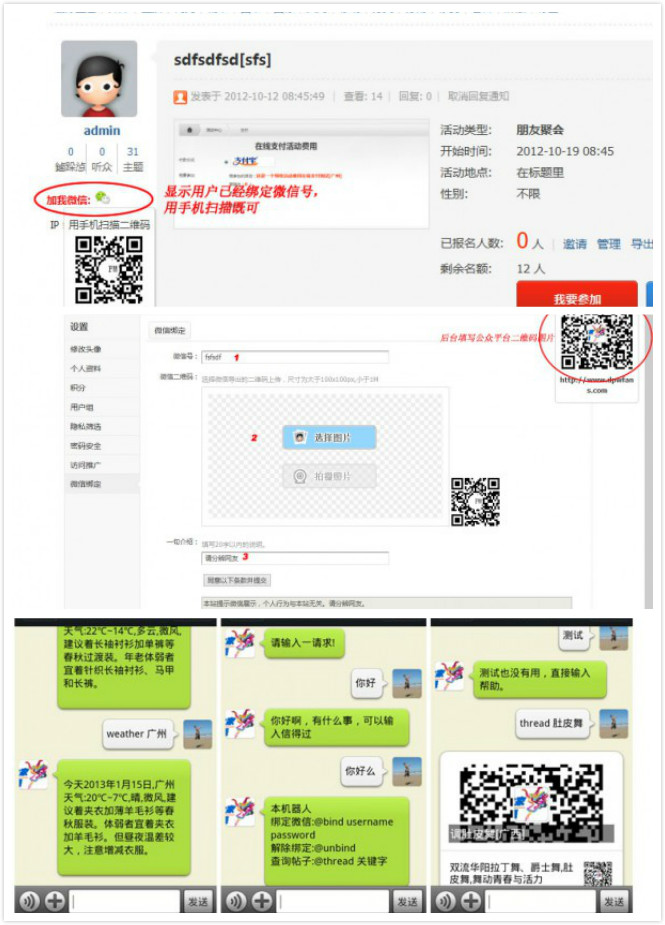The image size is (665, 925).
Task: Tap the thread 肚皮舞 message bubble
Action: (x=553, y=723)
